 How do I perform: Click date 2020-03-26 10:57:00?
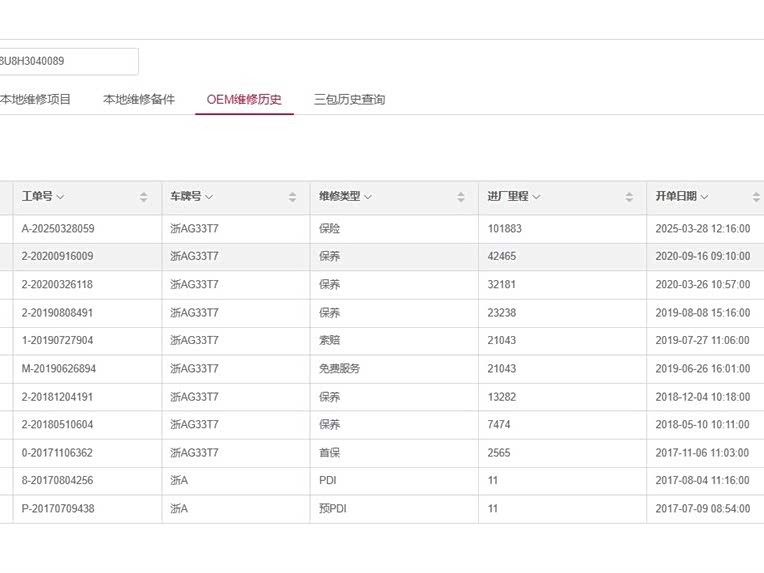coord(703,285)
